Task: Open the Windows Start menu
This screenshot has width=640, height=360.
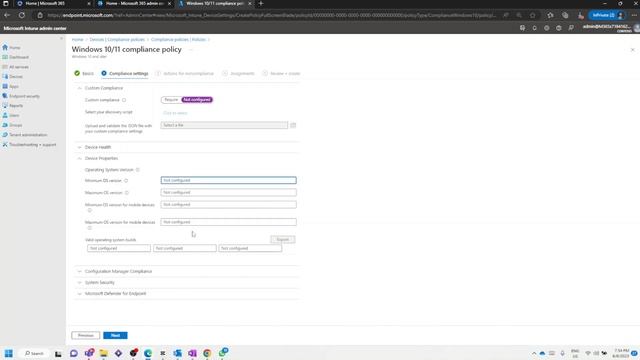Action: coord(9,353)
